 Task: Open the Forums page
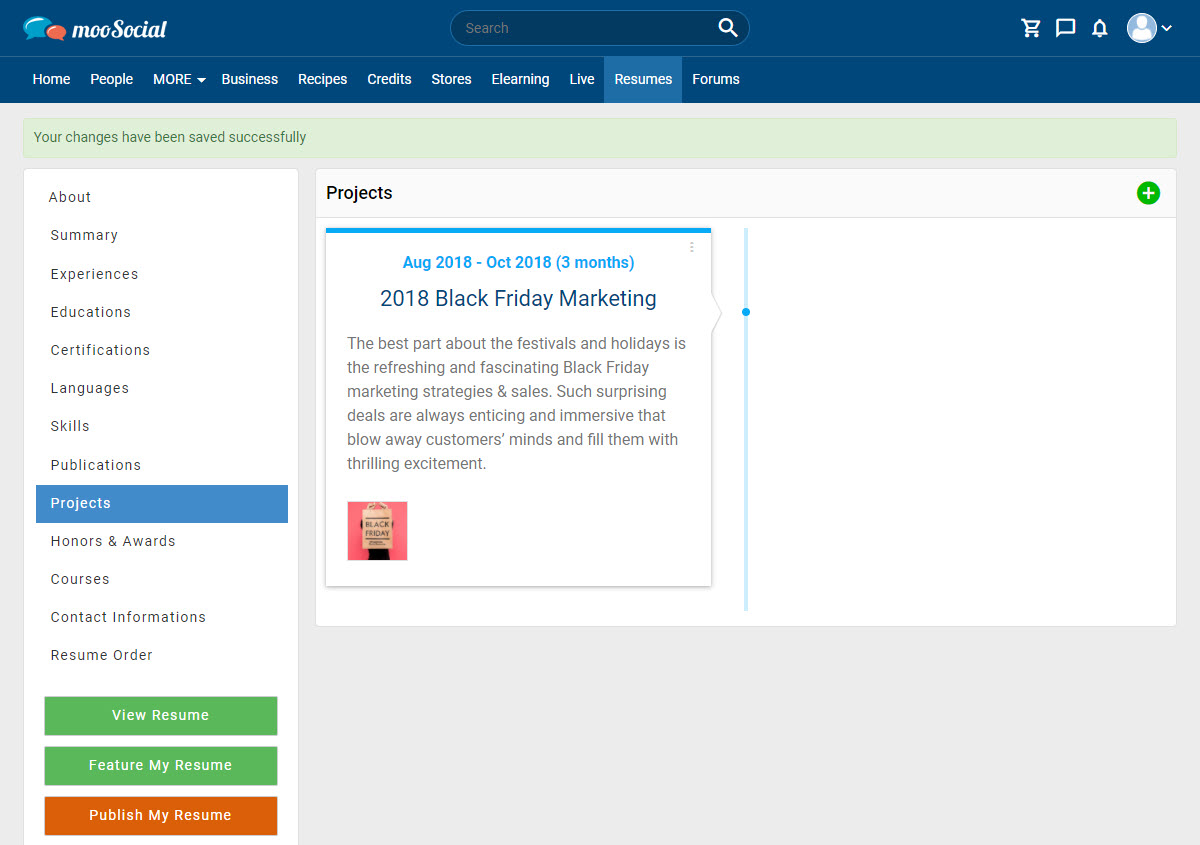[716, 79]
